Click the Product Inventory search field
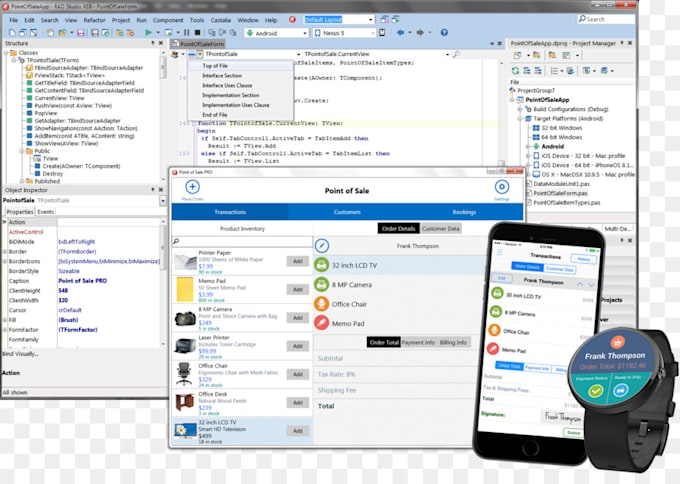 242,241
